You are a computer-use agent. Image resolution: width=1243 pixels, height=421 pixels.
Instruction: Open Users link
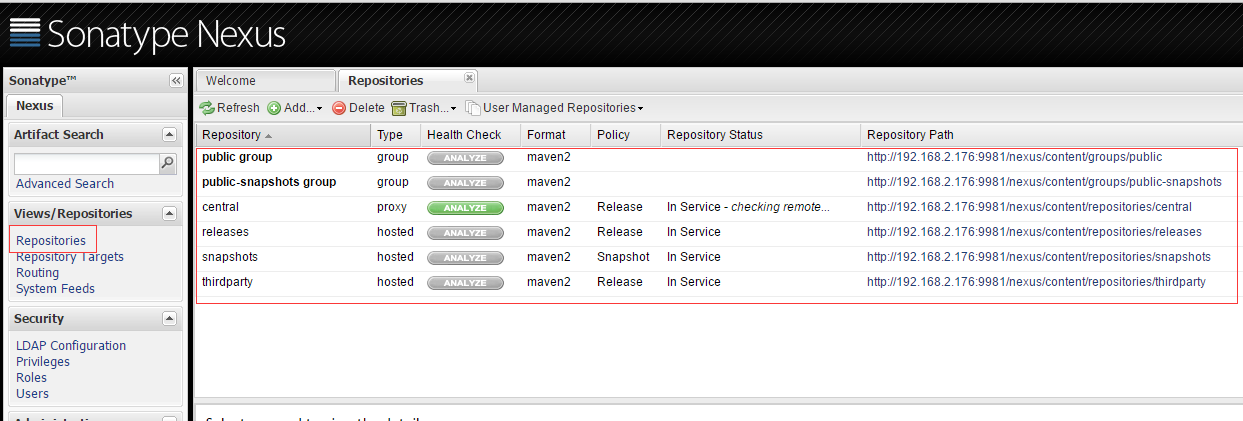pyautogui.click(x=32, y=393)
